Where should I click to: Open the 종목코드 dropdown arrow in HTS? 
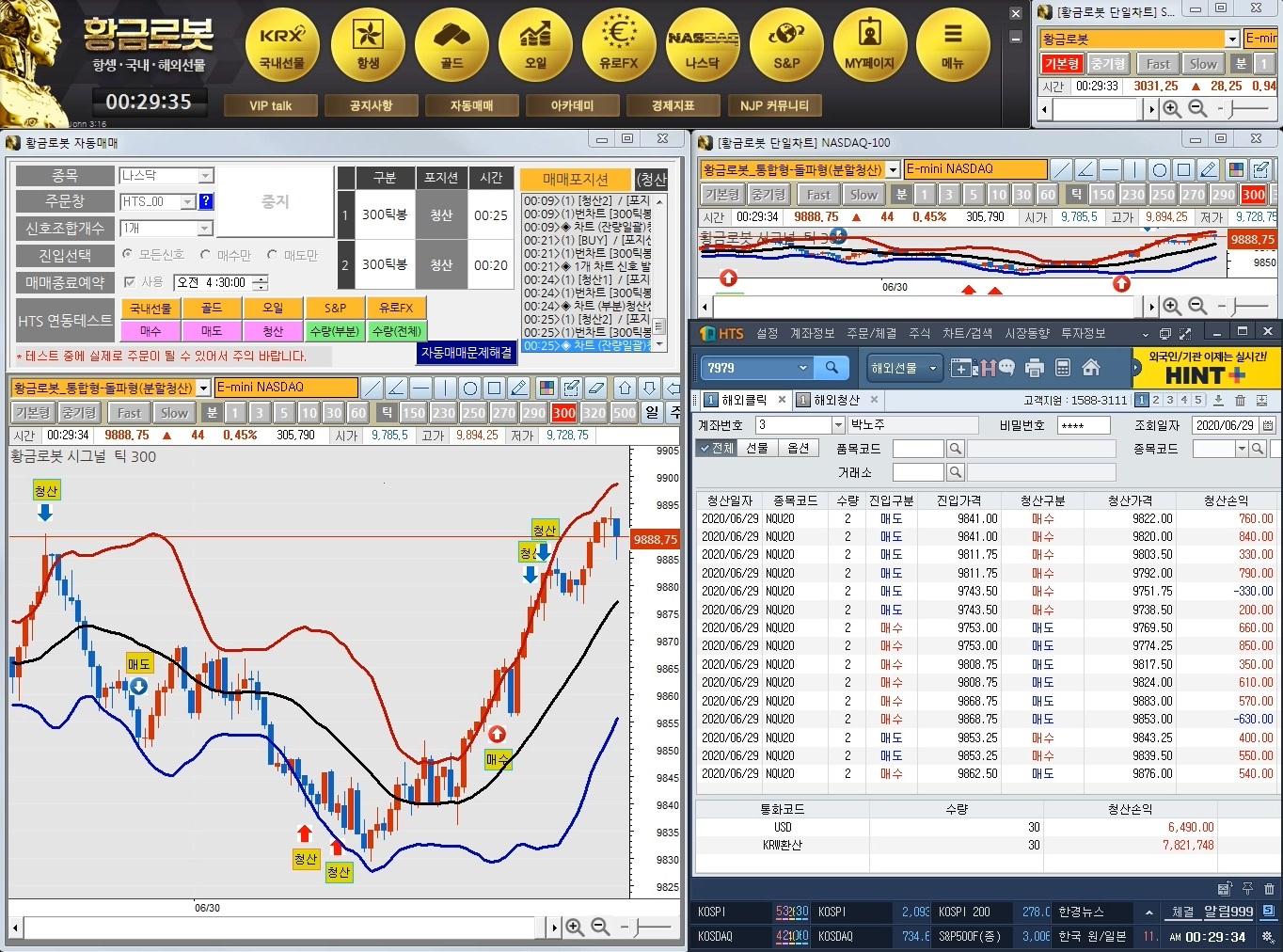1242,449
